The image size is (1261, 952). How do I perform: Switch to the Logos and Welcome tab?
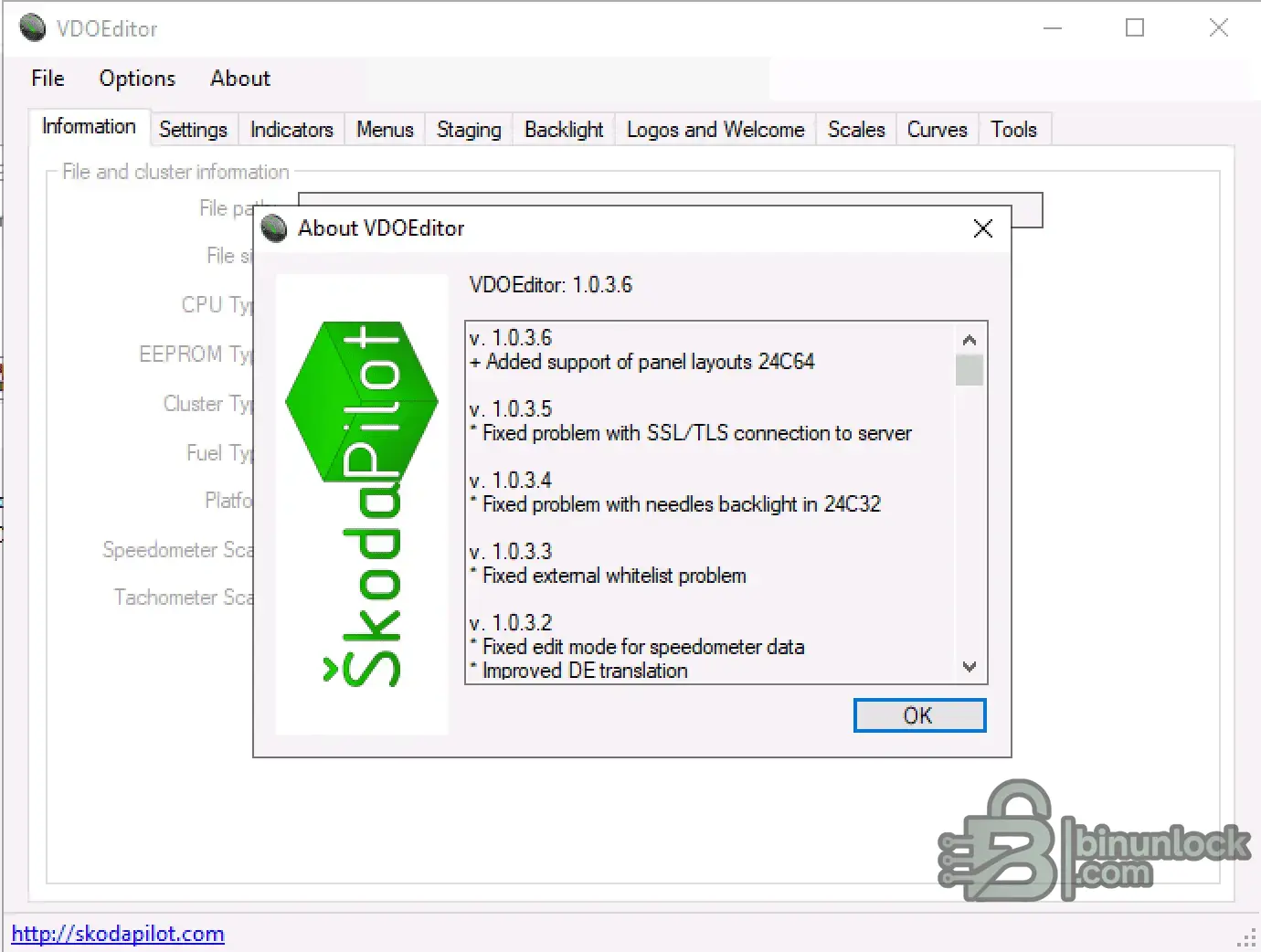click(x=715, y=130)
